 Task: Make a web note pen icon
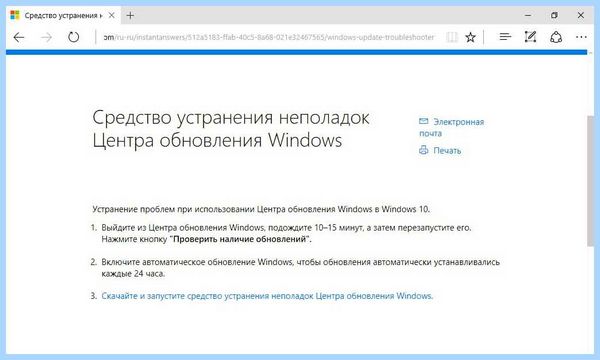(x=530, y=37)
